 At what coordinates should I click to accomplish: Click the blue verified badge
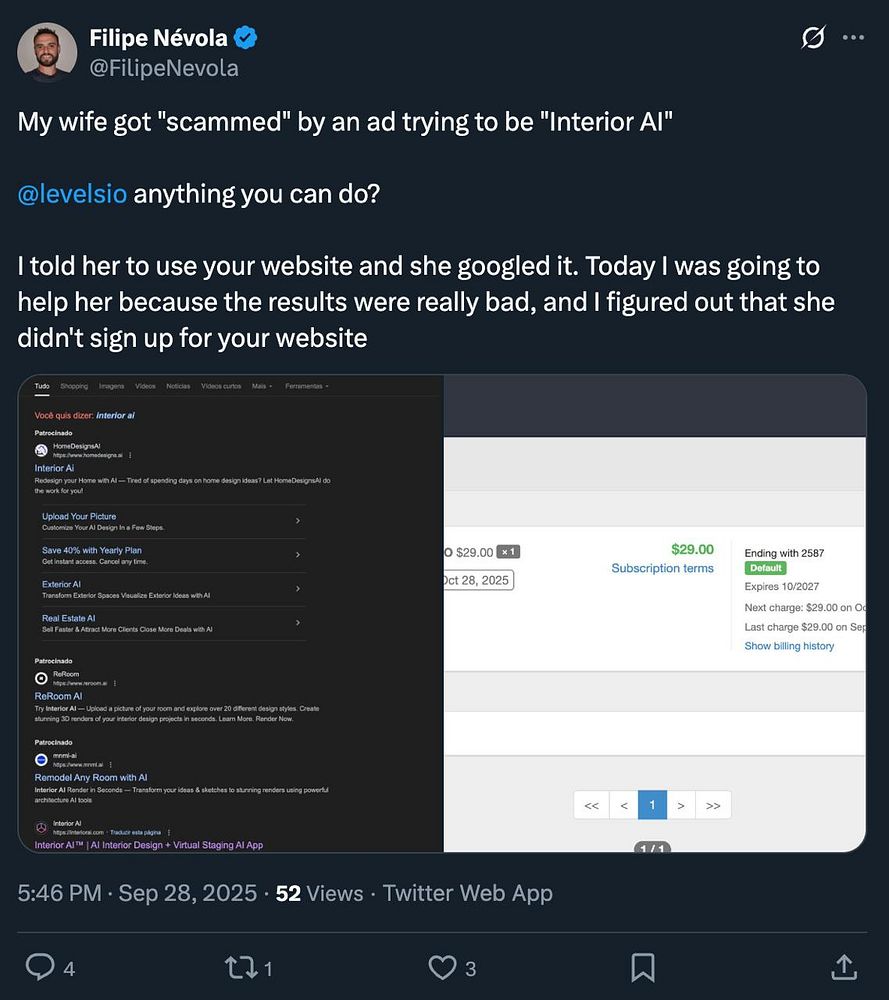tap(246, 38)
